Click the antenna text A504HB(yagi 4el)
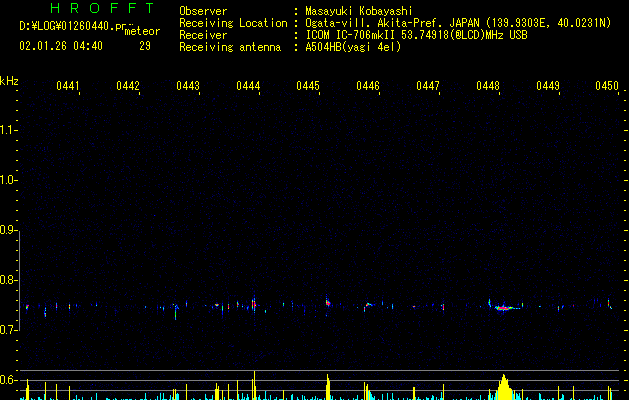Viewport: 629px width, 400px height. coord(353,47)
